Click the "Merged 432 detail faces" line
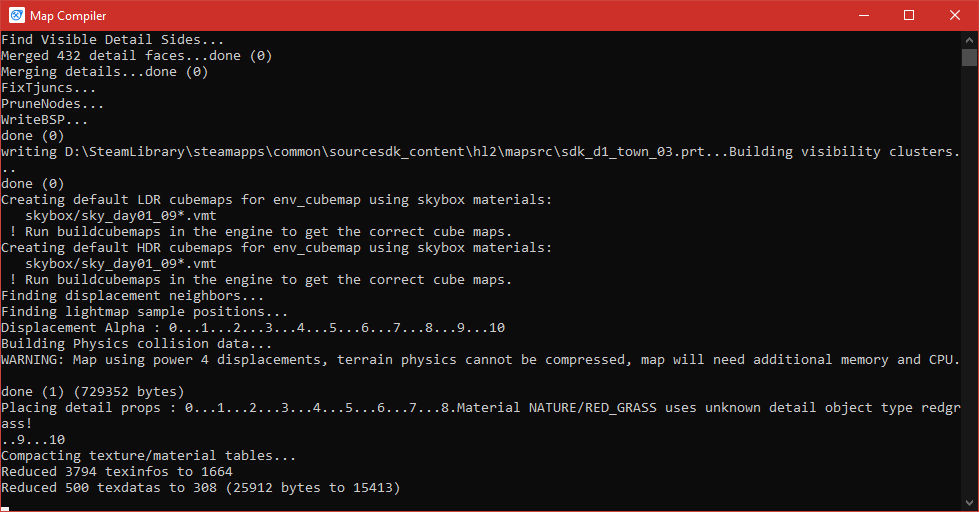 click(x=137, y=56)
